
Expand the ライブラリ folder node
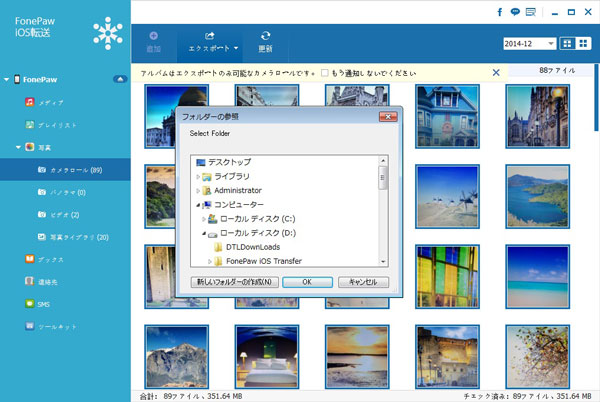[198, 177]
